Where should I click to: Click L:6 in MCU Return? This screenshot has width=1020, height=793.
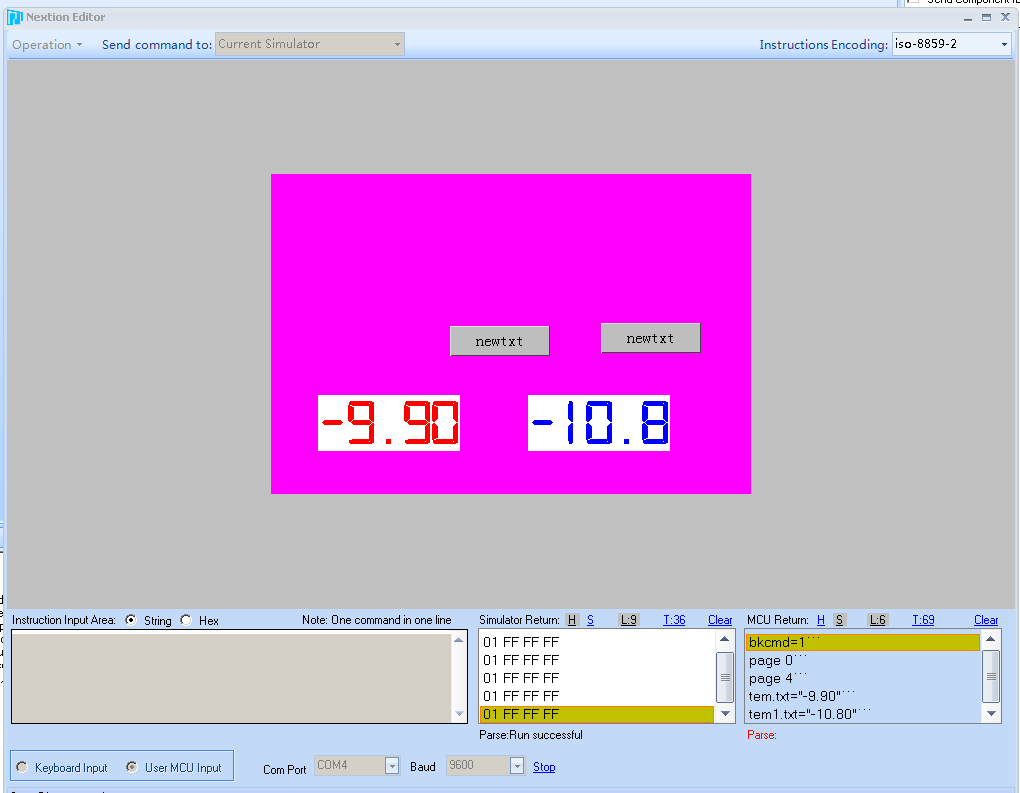pyautogui.click(x=878, y=620)
